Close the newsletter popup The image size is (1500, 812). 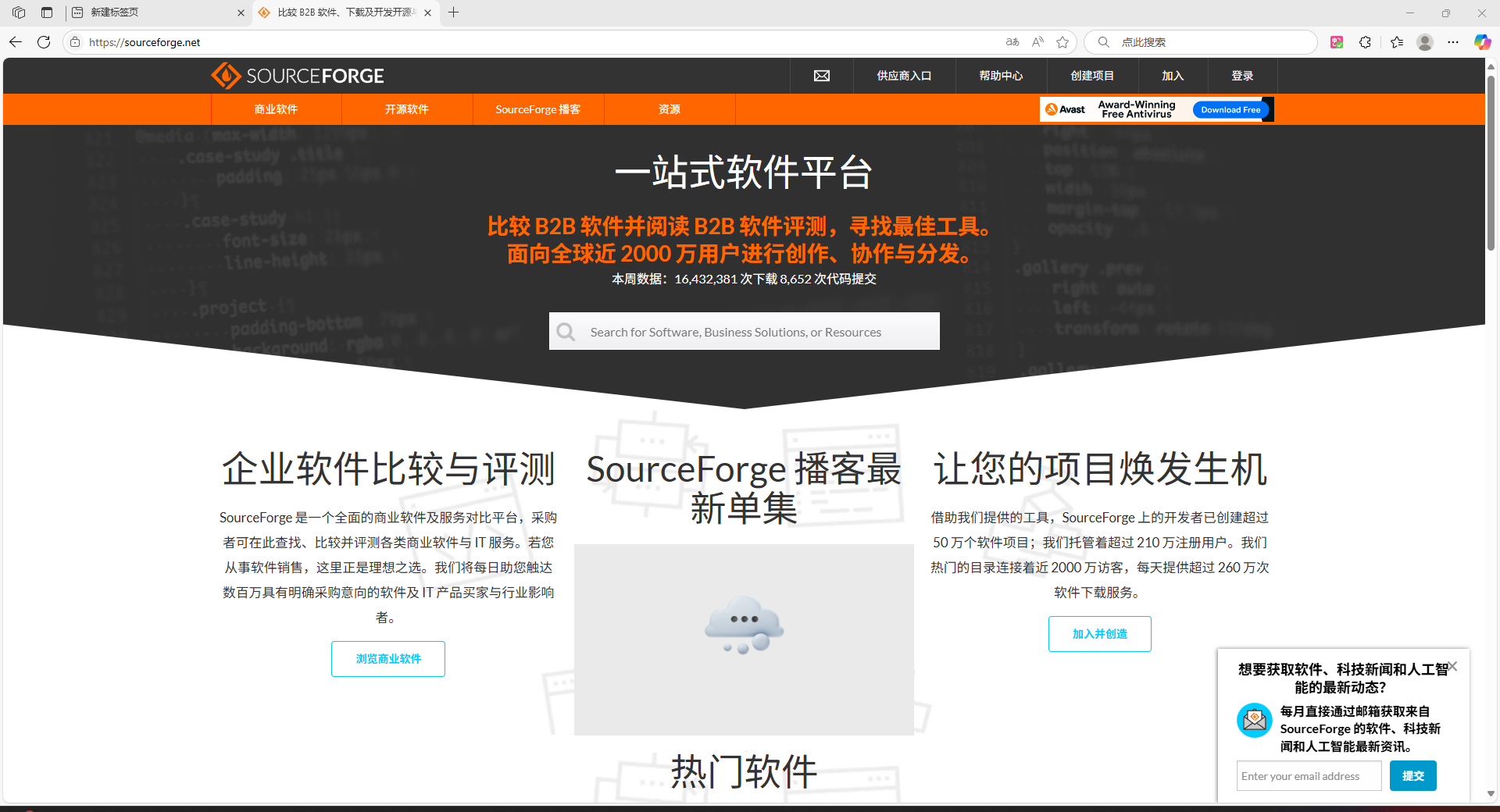pyautogui.click(x=1452, y=667)
